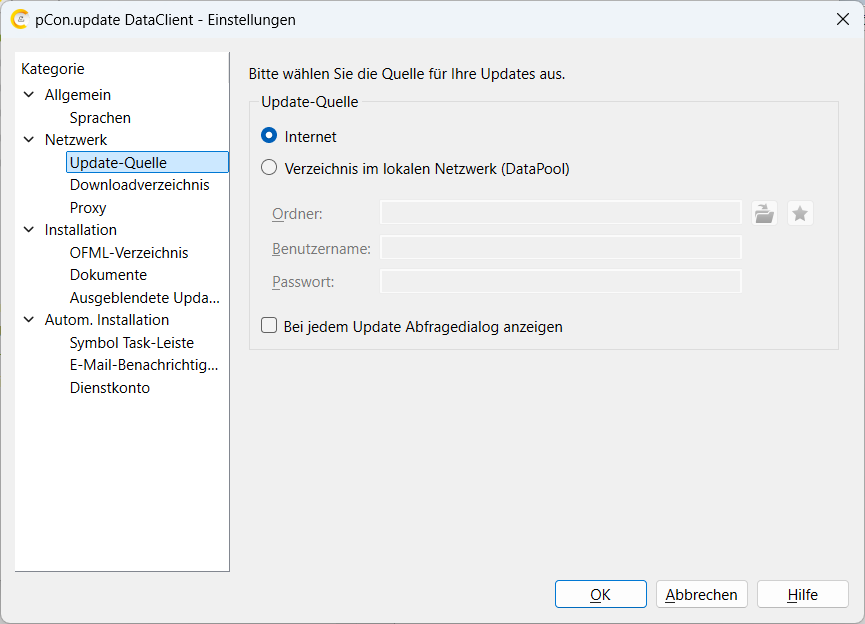Click the star favorites icon beside Ordner
The image size is (865, 624).
[800, 214]
